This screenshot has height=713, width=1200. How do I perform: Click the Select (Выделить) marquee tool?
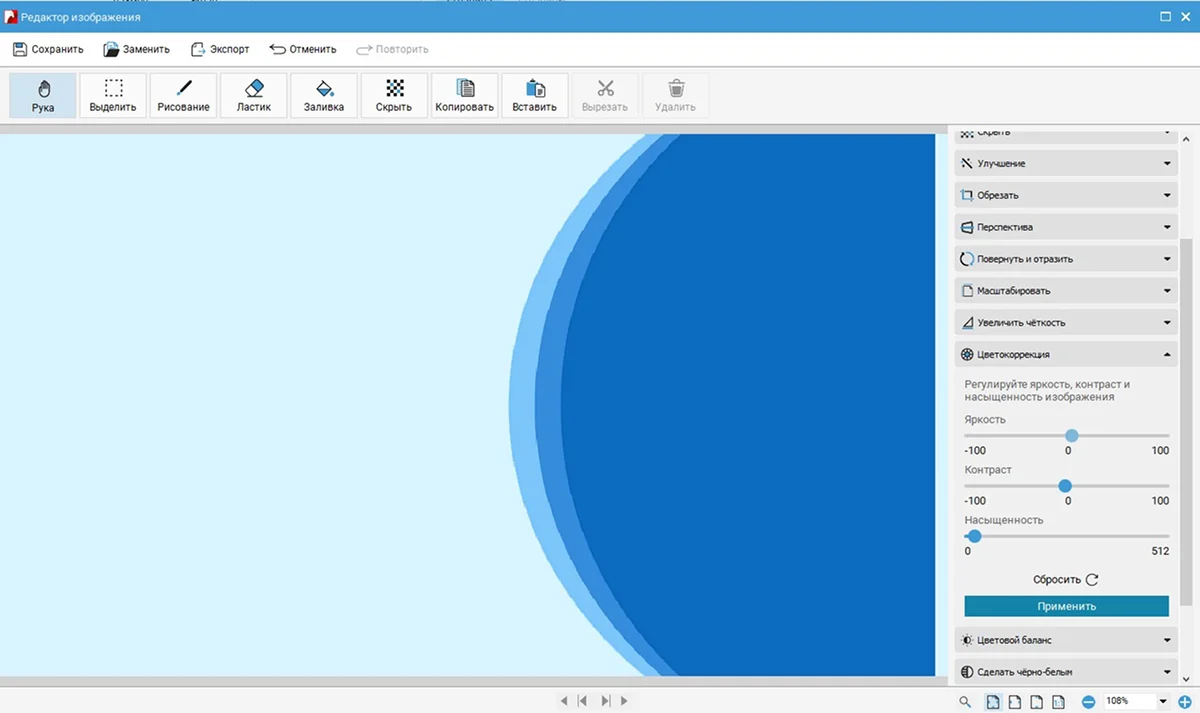(113, 96)
